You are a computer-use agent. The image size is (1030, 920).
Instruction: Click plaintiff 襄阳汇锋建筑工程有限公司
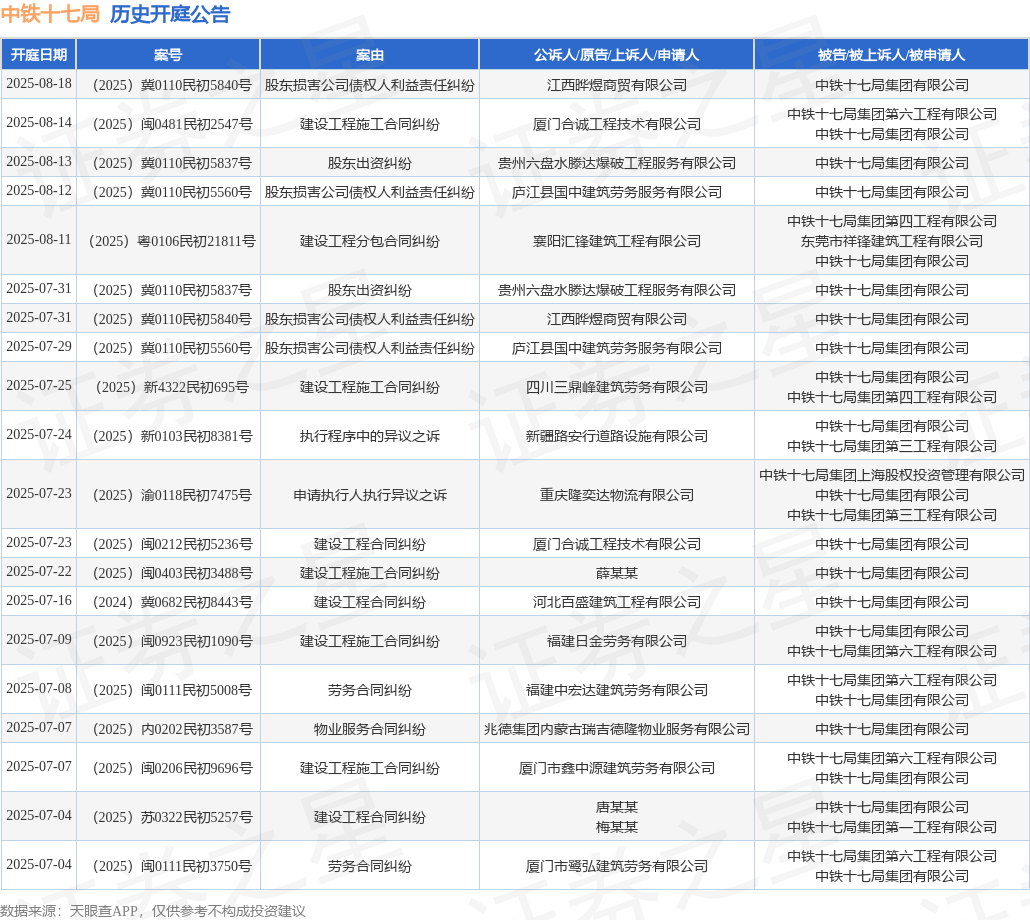coord(617,241)
